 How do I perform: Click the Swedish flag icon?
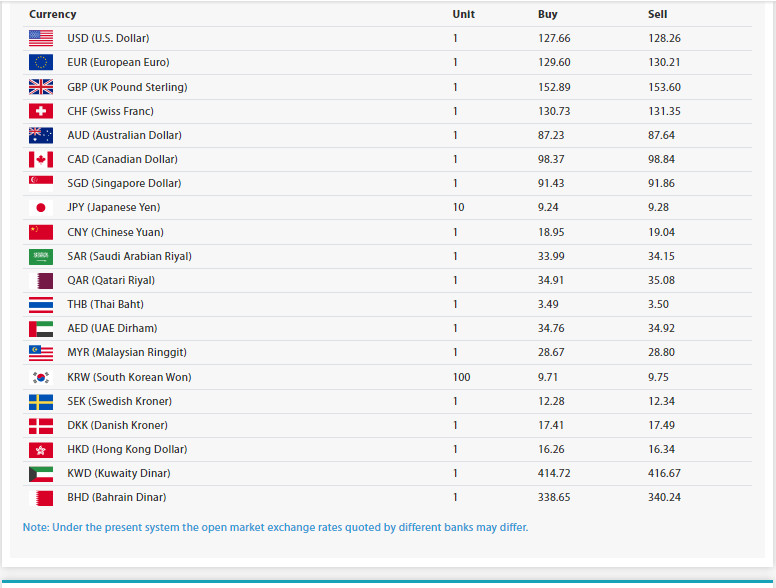click(x=41, y=401)
